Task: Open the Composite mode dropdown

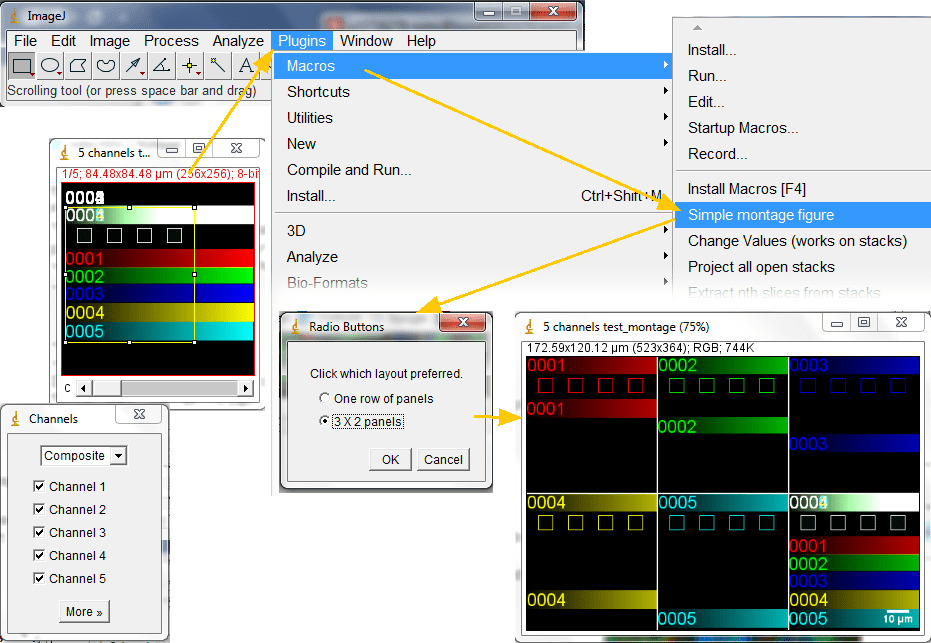Action: [84, 455]
